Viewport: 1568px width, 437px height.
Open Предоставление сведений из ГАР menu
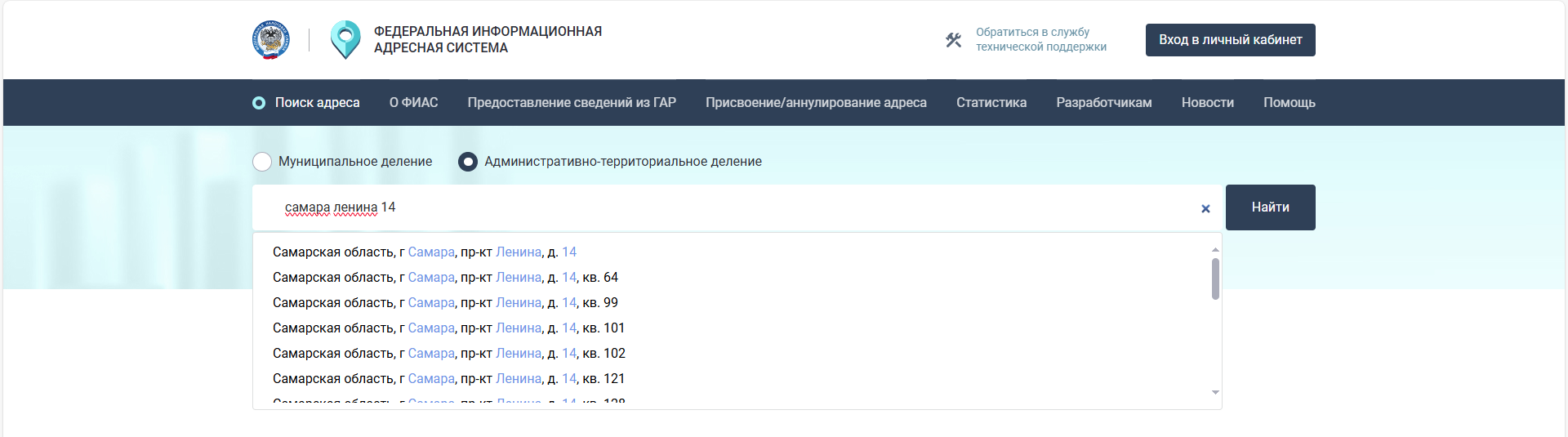click(x=572, y=103)
